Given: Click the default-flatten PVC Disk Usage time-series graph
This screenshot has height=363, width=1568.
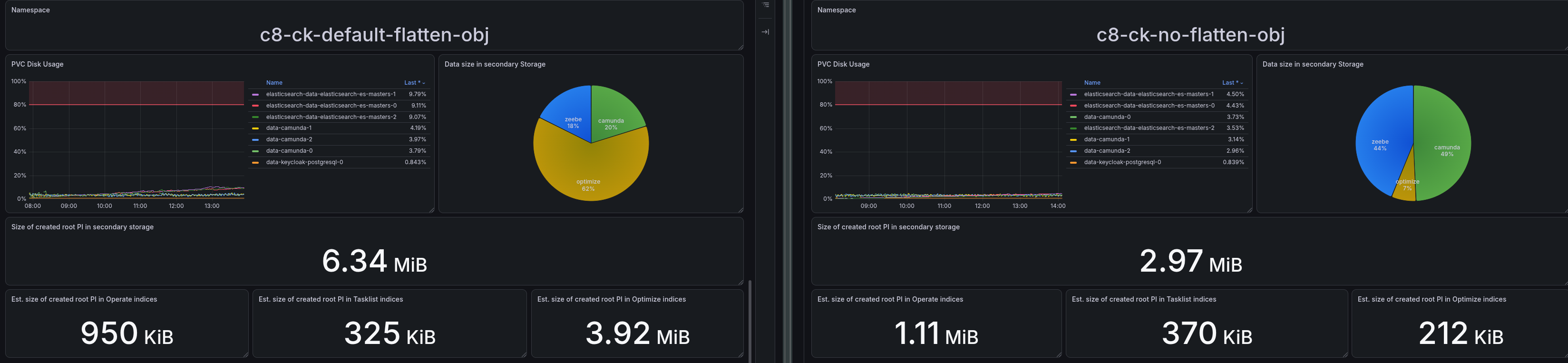Looking at the screenshot, I should (x=137, y=140).
